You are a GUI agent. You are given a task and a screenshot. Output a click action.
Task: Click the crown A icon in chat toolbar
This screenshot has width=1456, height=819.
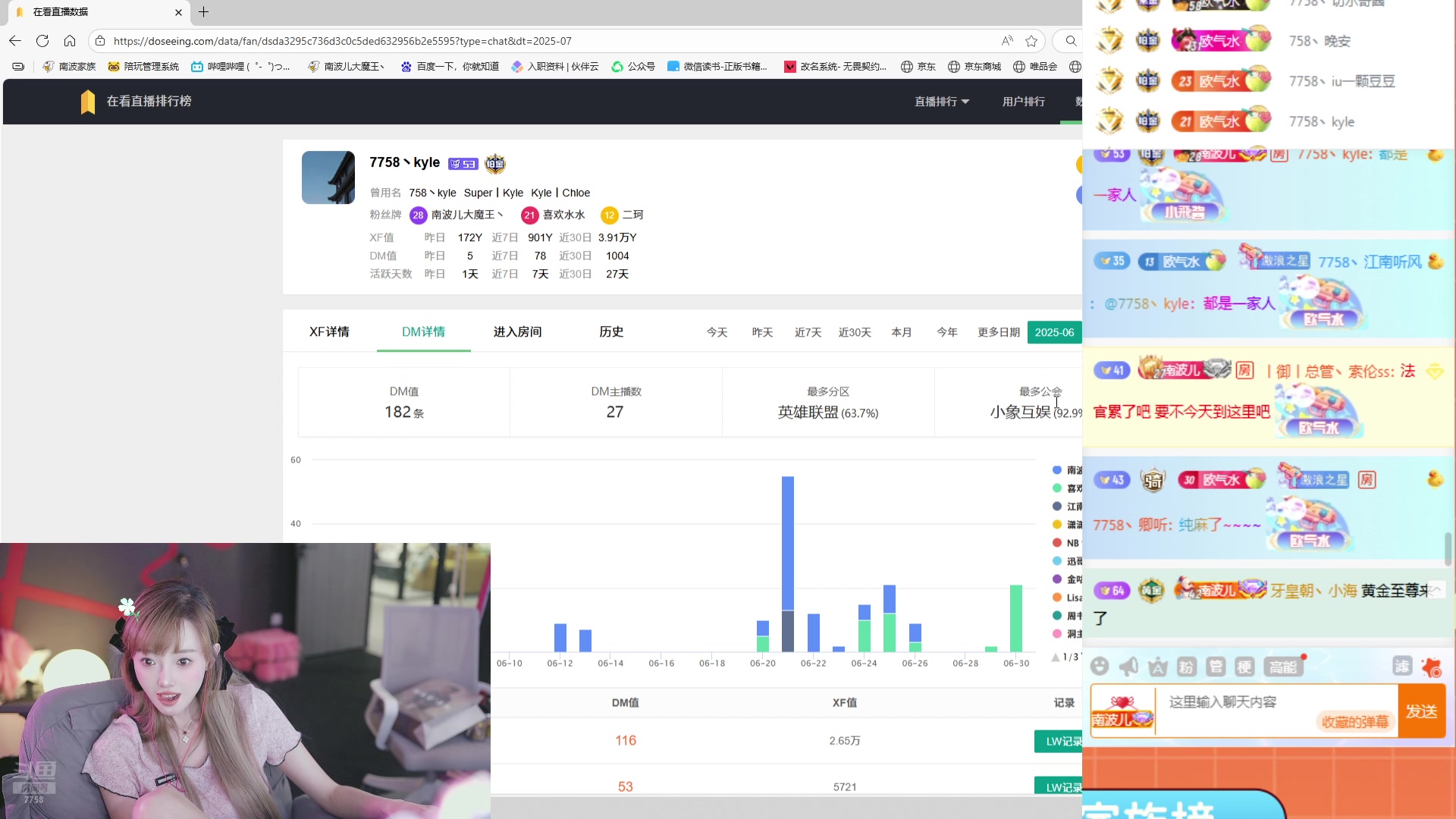tap(1157, 667)
